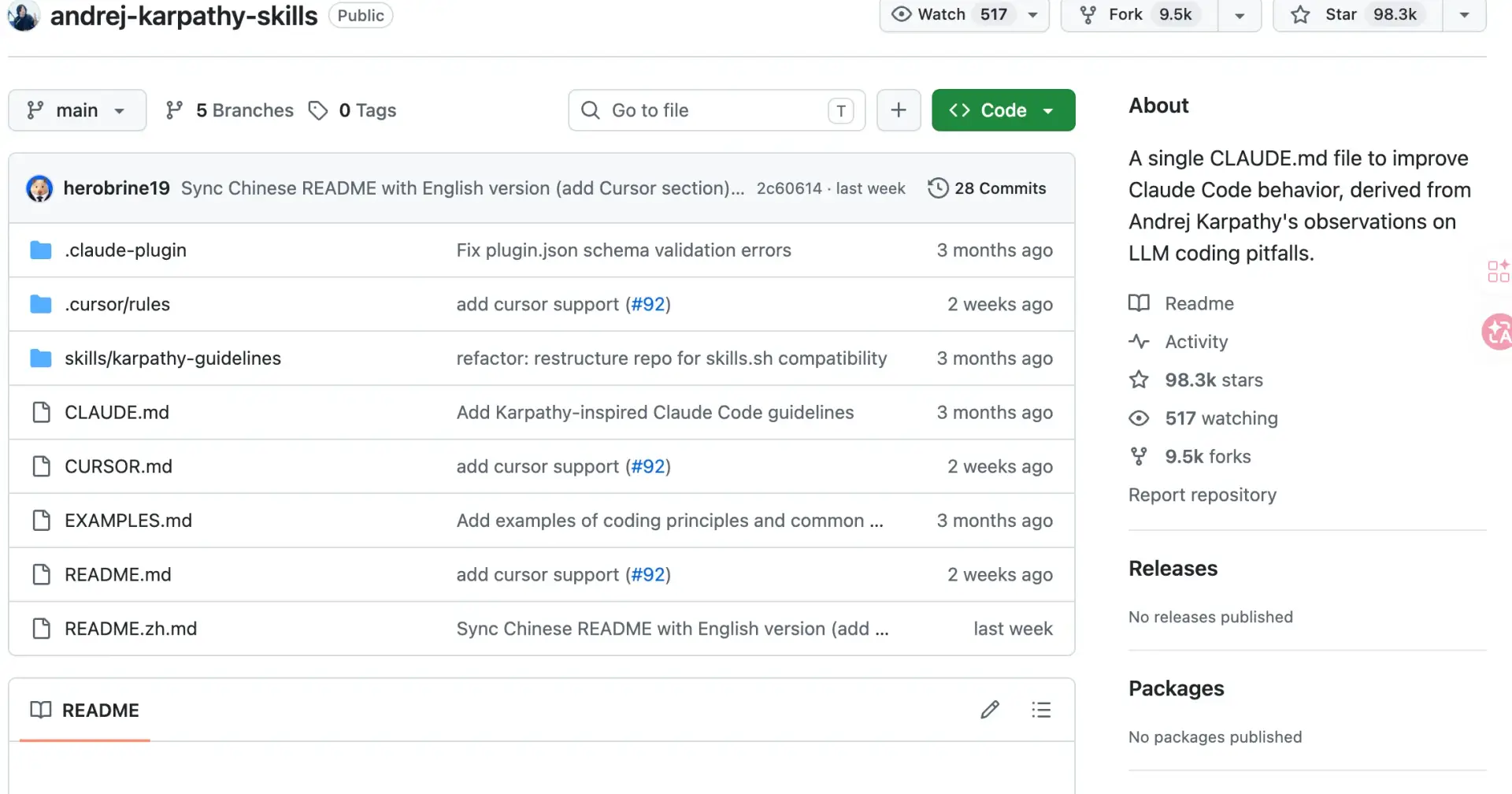Open the Readme link in About
The height and width of the screenshot is (794, 1512).
click(x=1181, y=304)
